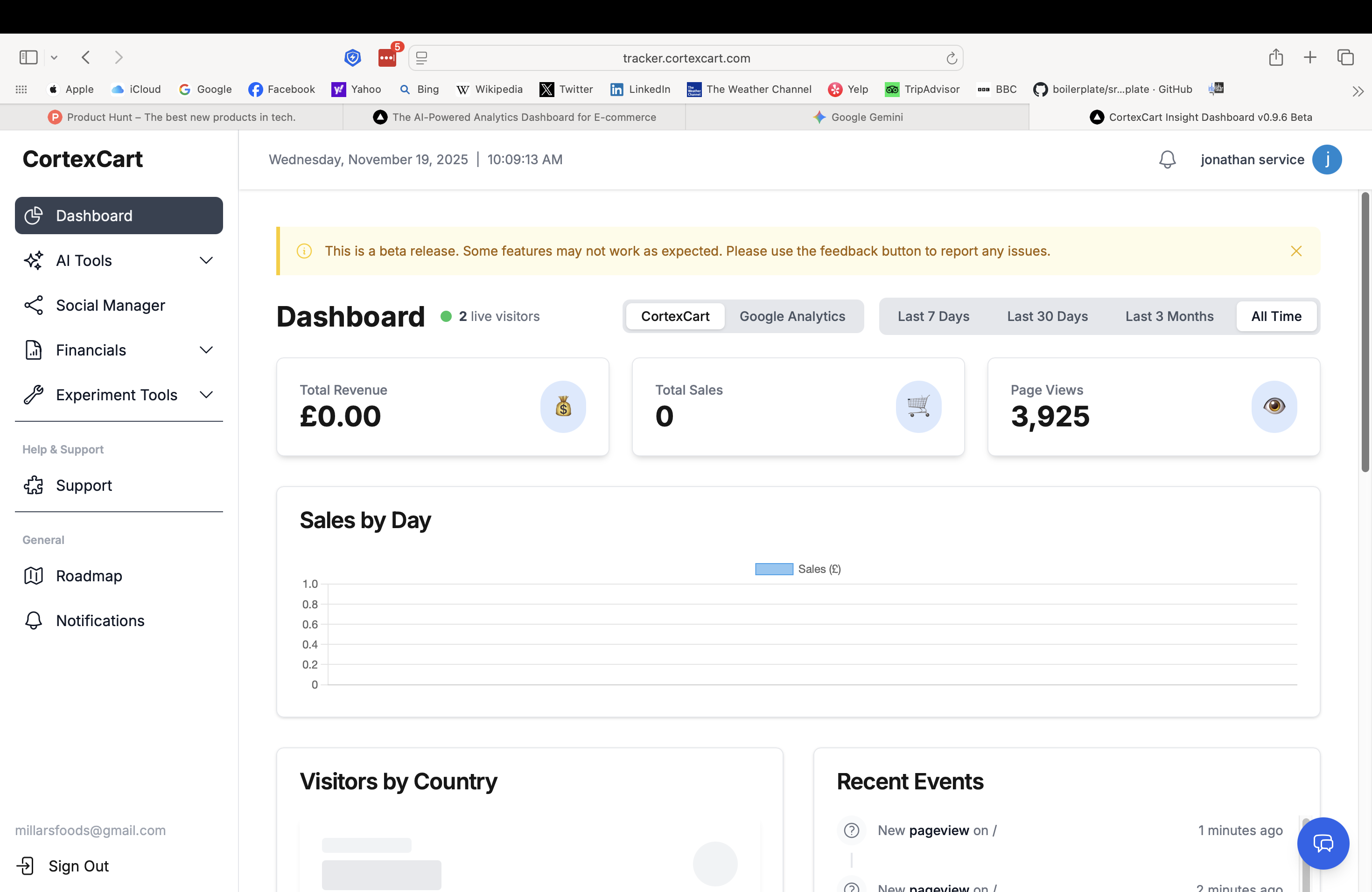
Task: Open the Support page
Action: click(x=84, y=485)
